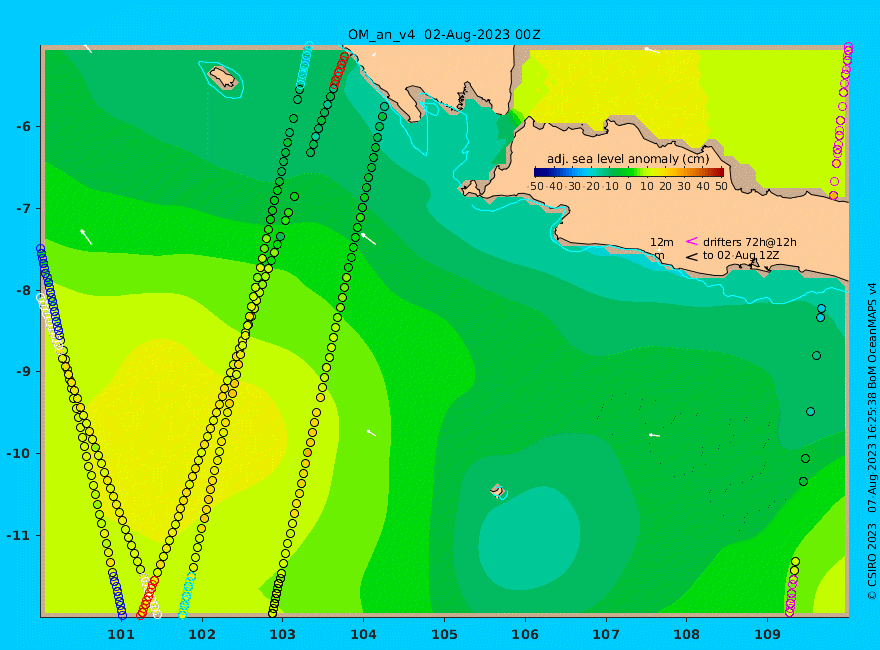Click latitude tick label '-10'

click(x=20, y=454)
